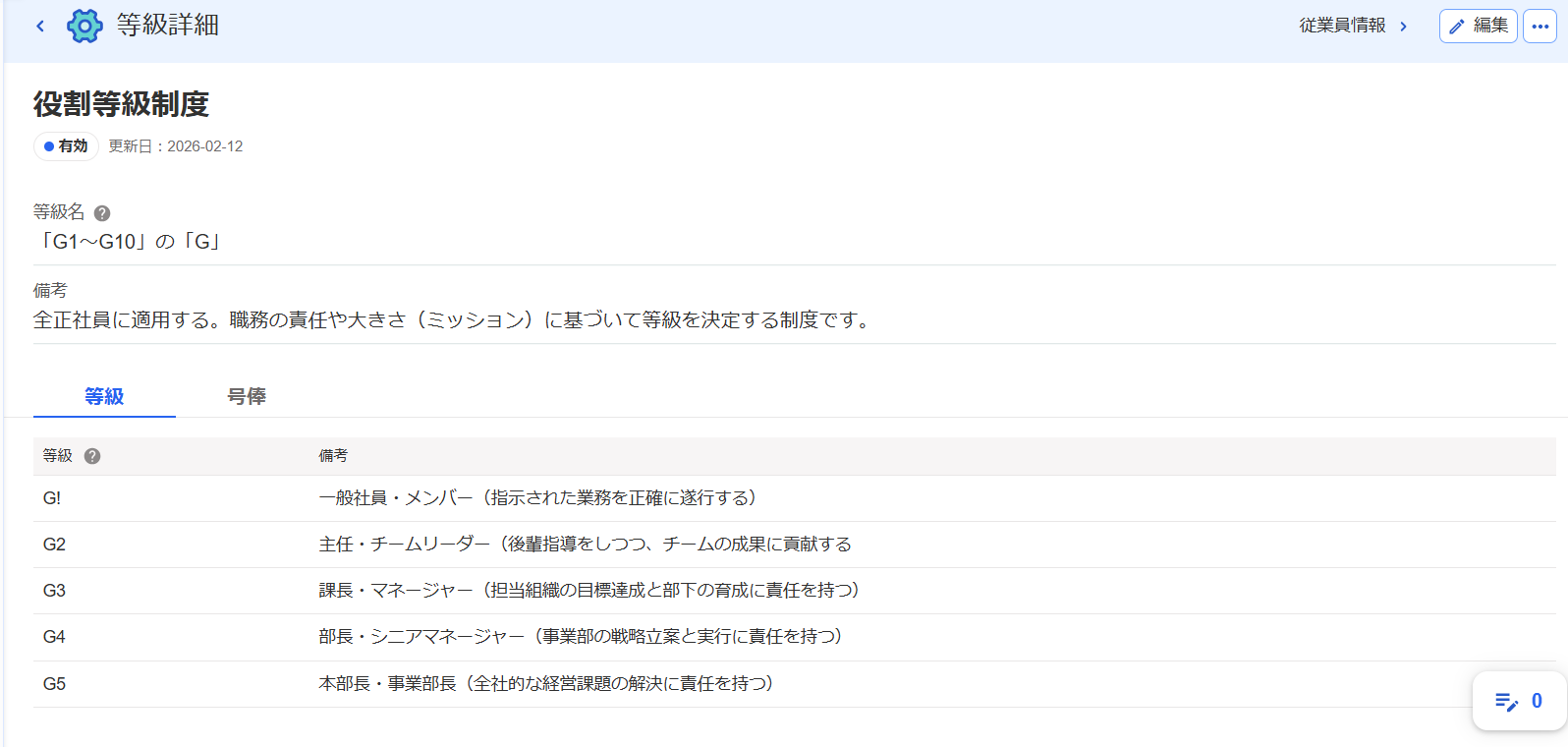Select the G4 grade row cell
The height and width of the screenshot is (747, 1568).
54,637
